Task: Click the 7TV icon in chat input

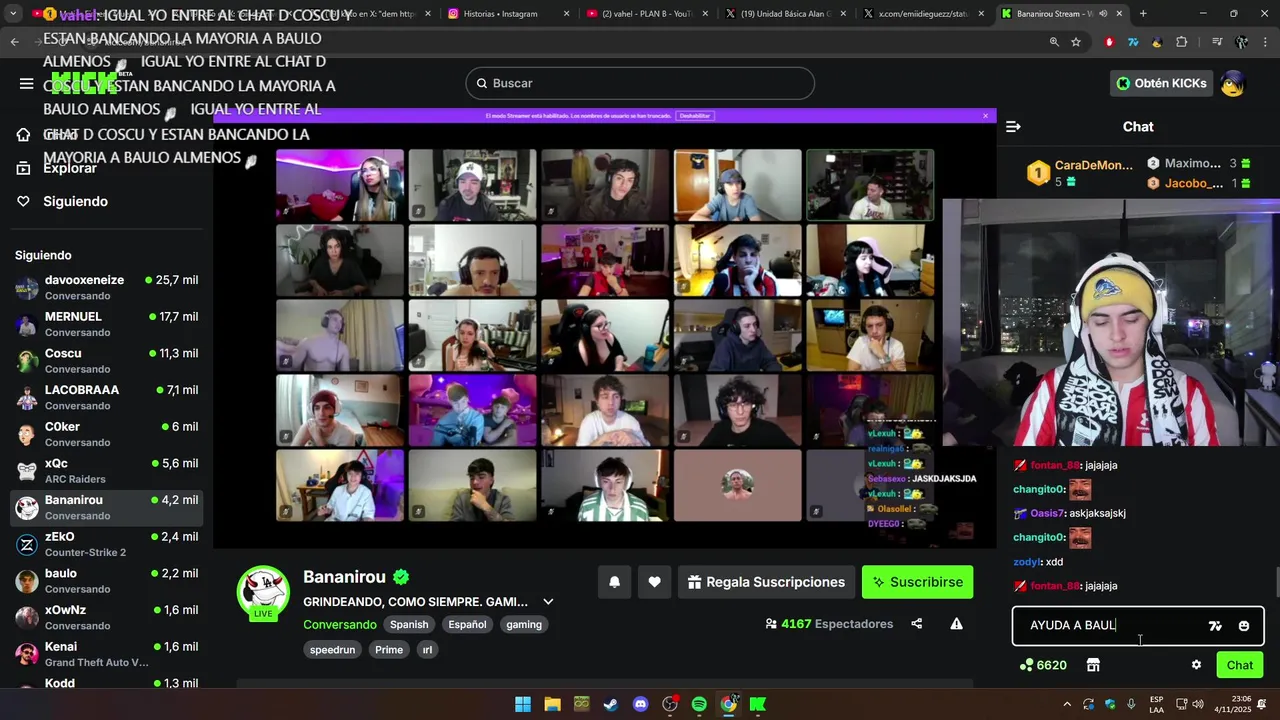Action: click(x=1215, y=626)
